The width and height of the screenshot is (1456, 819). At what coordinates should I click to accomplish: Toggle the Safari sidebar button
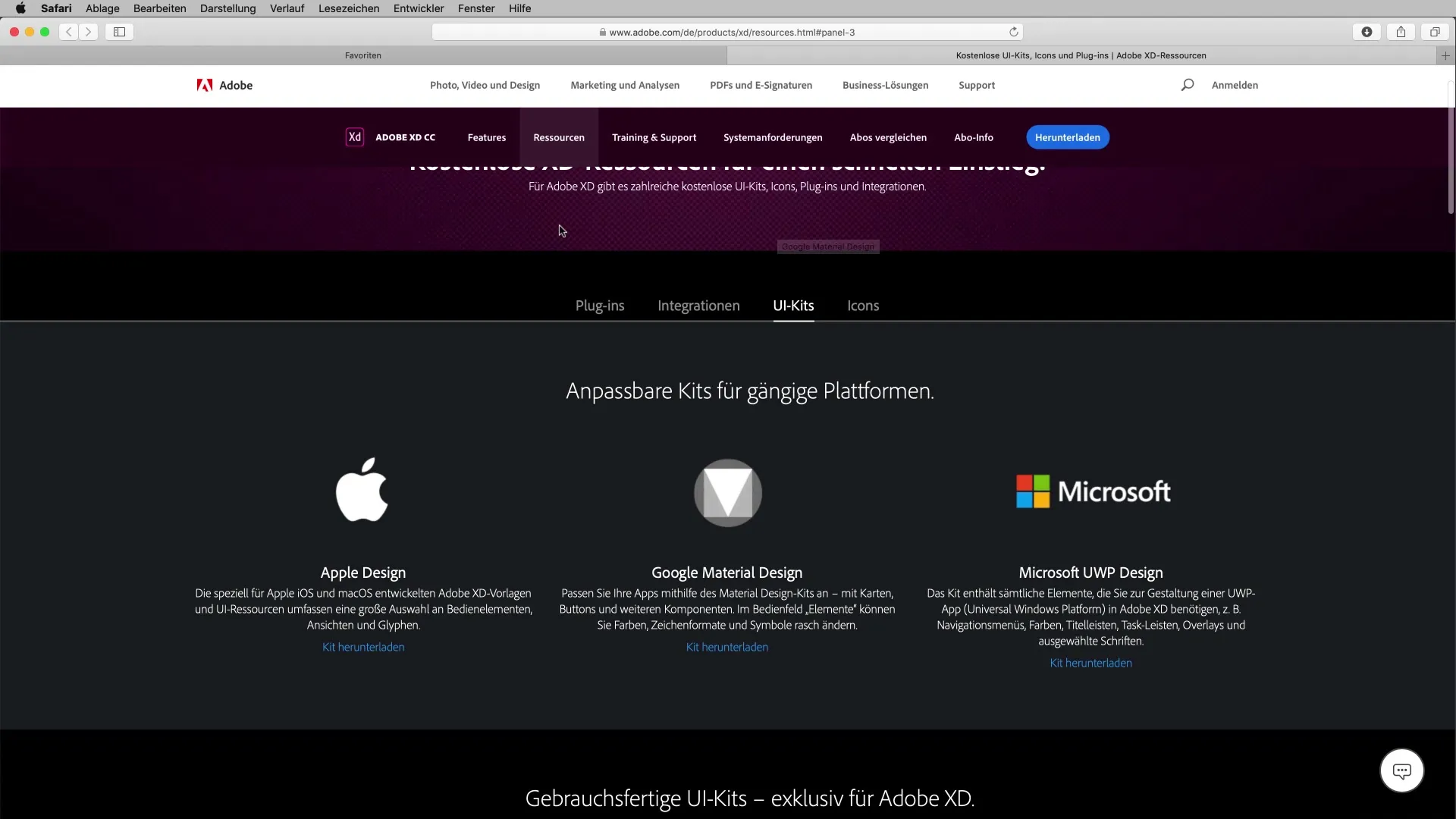pos(120,32)
